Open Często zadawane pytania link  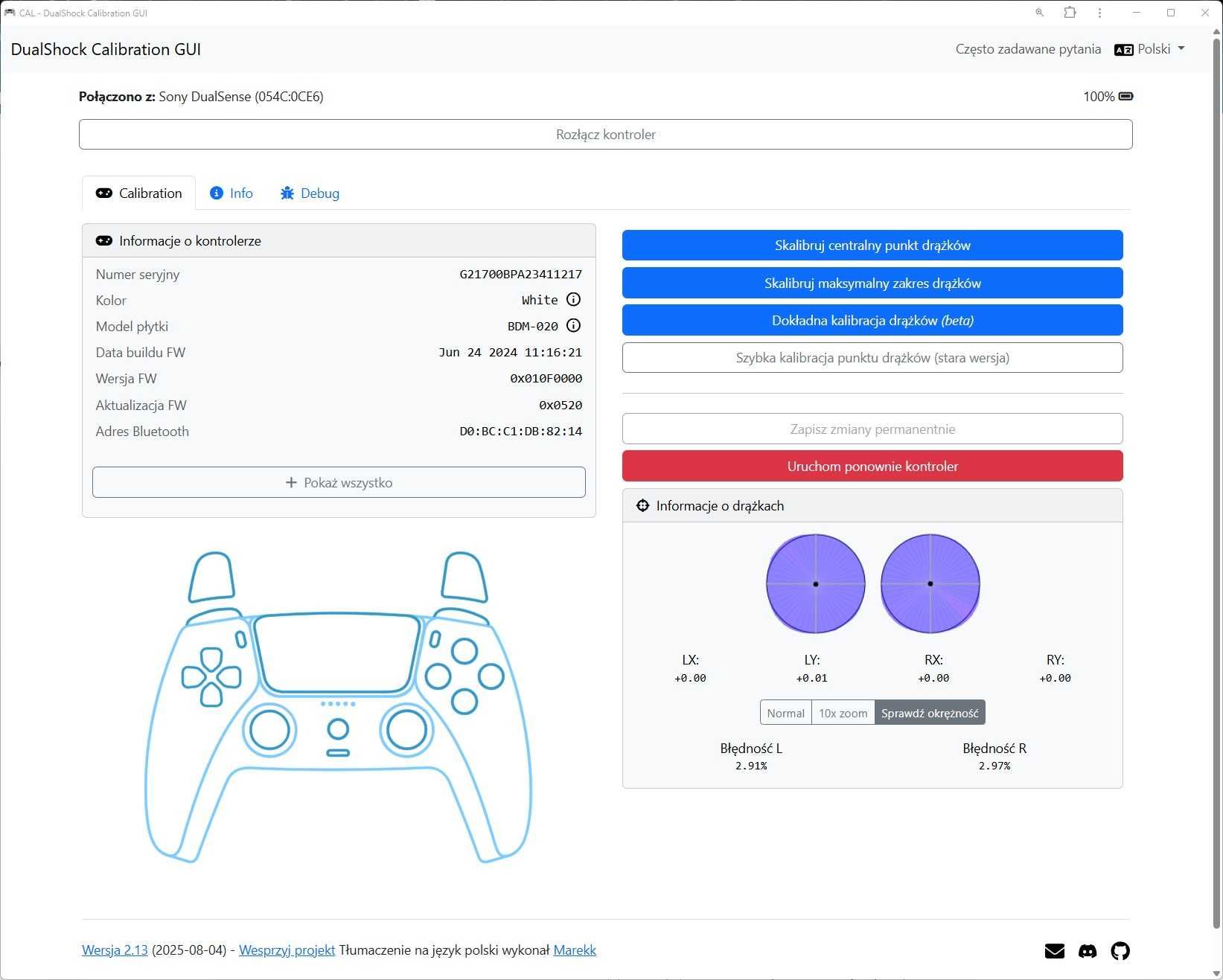tap(1028, 49)
